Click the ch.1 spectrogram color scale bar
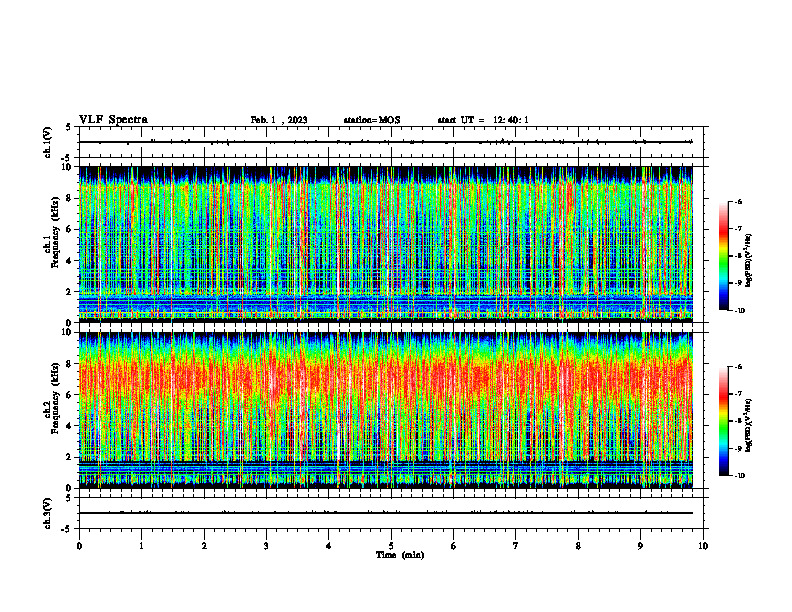The image size is (792, 612). [723, 256]
